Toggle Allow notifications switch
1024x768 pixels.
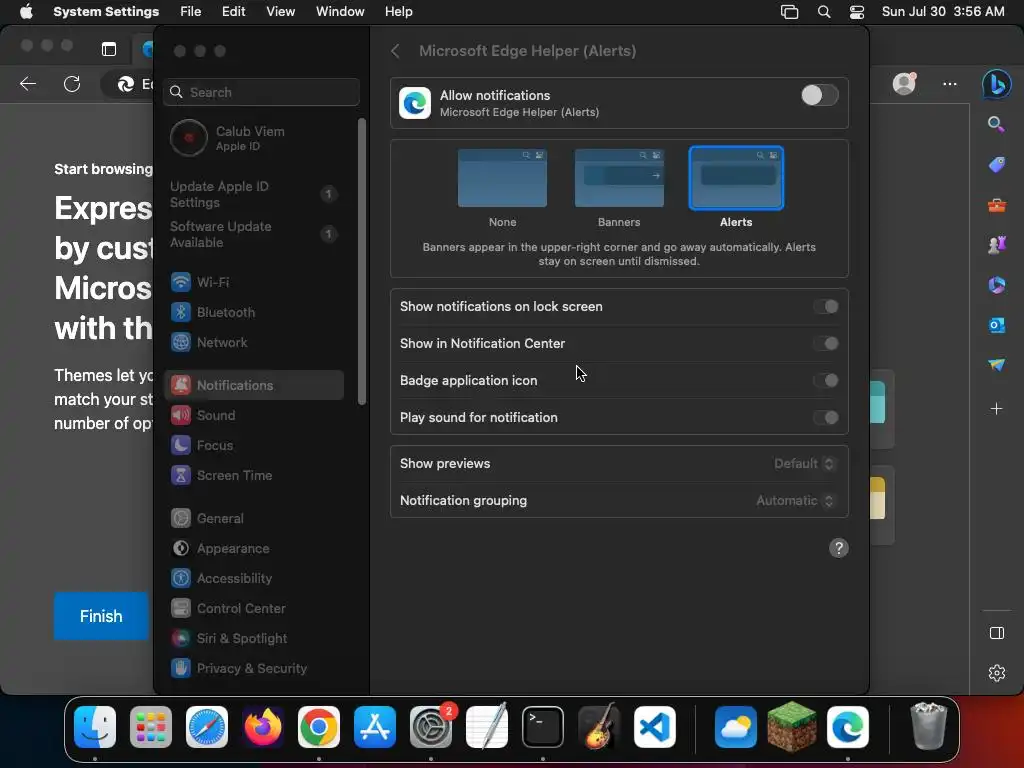click(x=820, y=95)
